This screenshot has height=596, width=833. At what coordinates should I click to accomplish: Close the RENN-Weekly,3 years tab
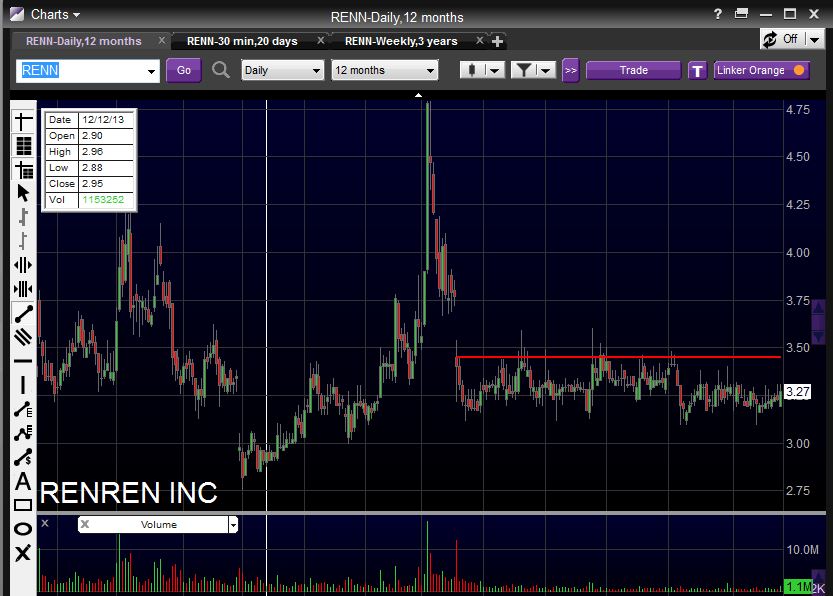point(480,40)
